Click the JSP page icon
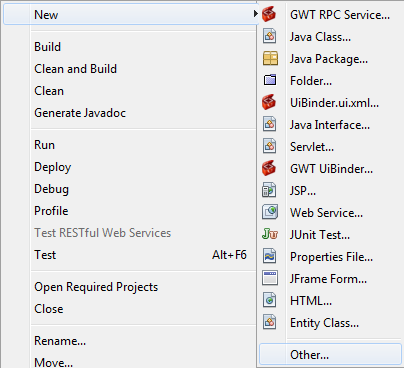 click(x=269, y=191)
